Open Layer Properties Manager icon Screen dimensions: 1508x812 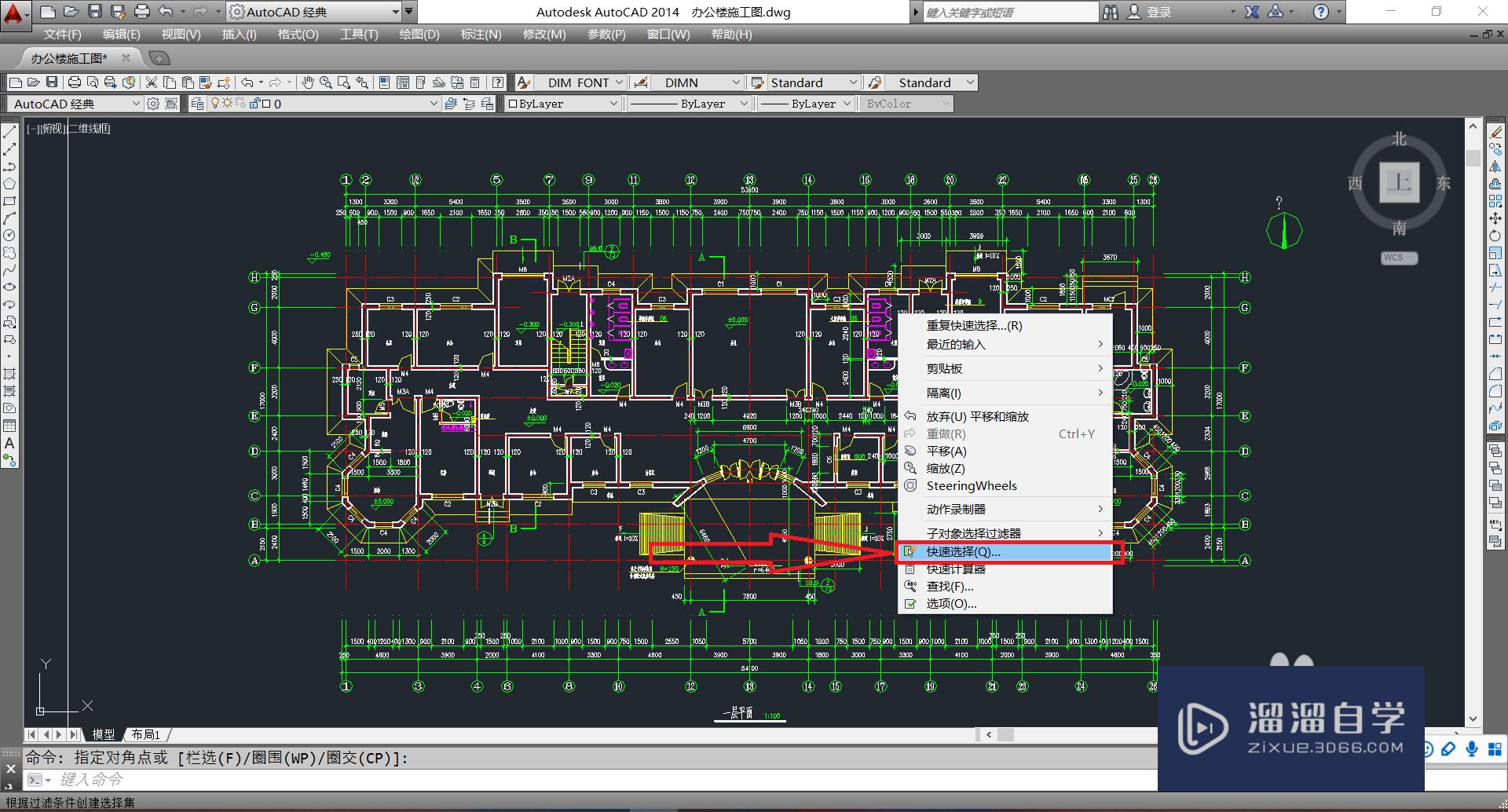tap(197, 104)
